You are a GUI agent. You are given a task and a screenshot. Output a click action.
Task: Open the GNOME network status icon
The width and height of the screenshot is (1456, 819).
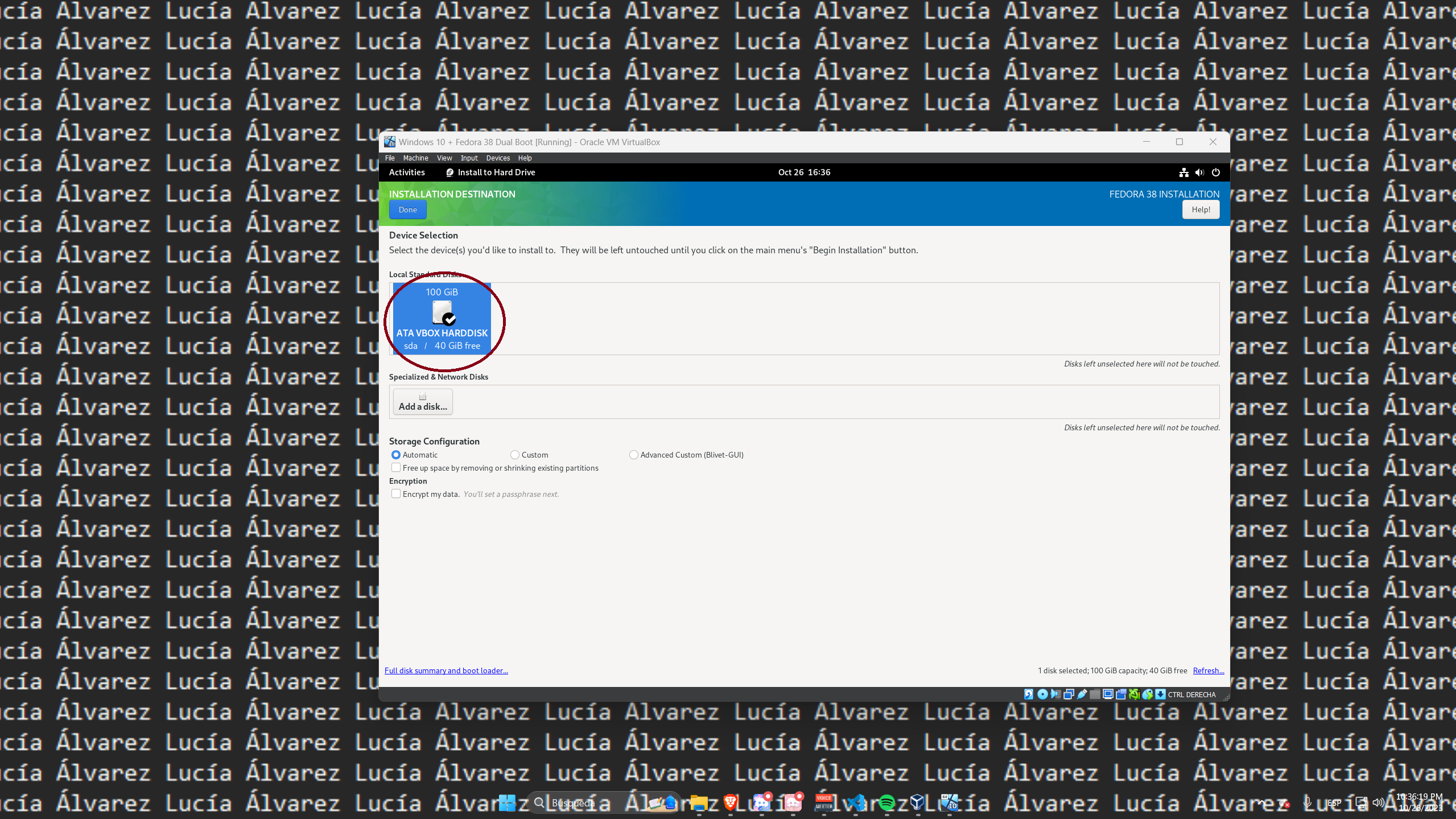[1183, 172]
